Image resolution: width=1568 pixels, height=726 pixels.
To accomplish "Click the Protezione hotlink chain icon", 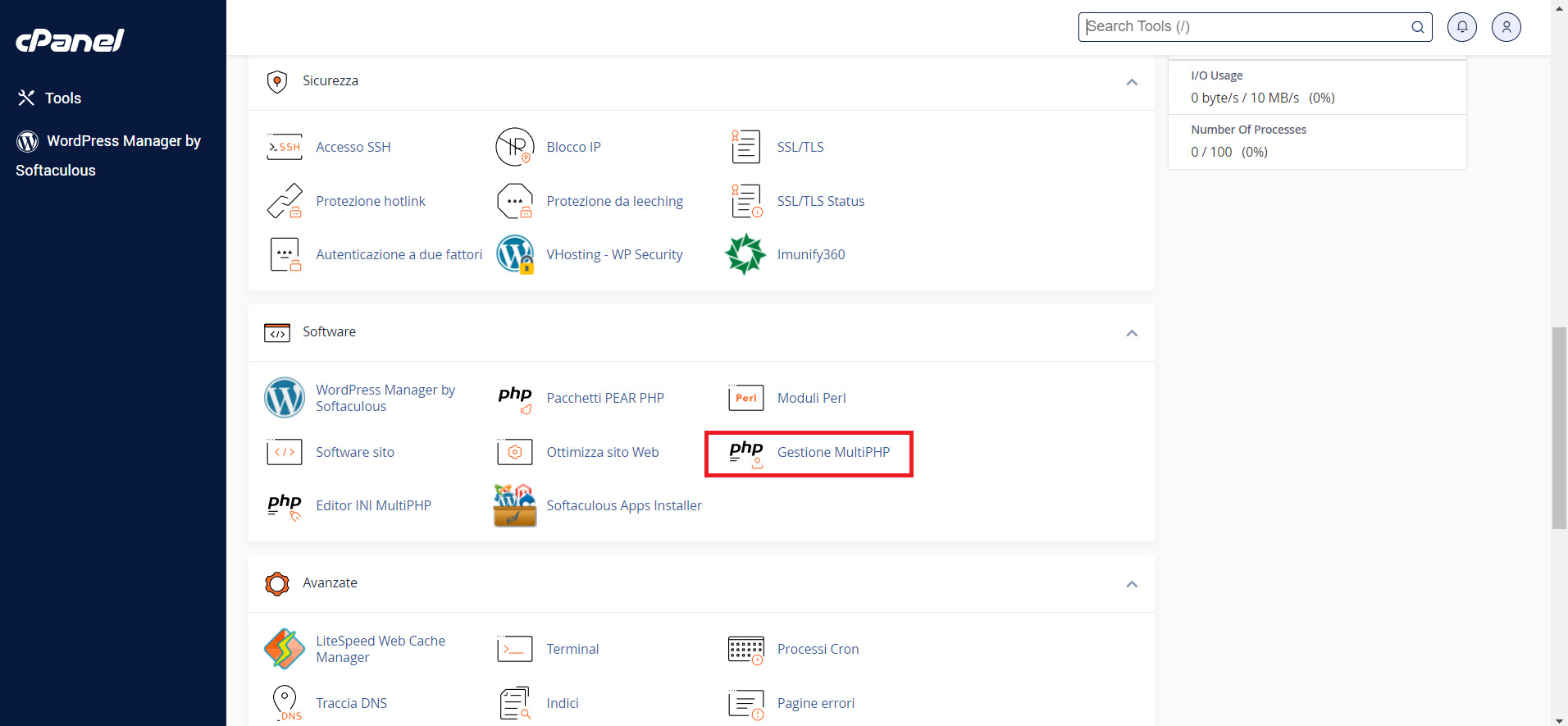I will pos(285,201).
